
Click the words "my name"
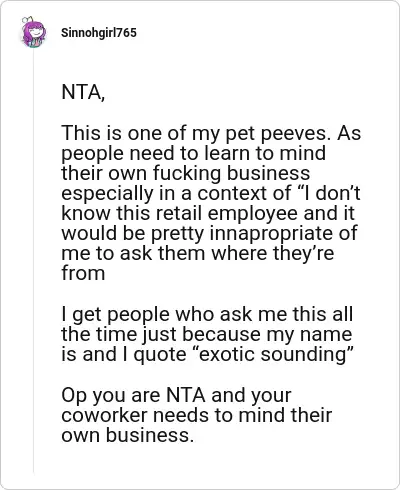[309, 334]
